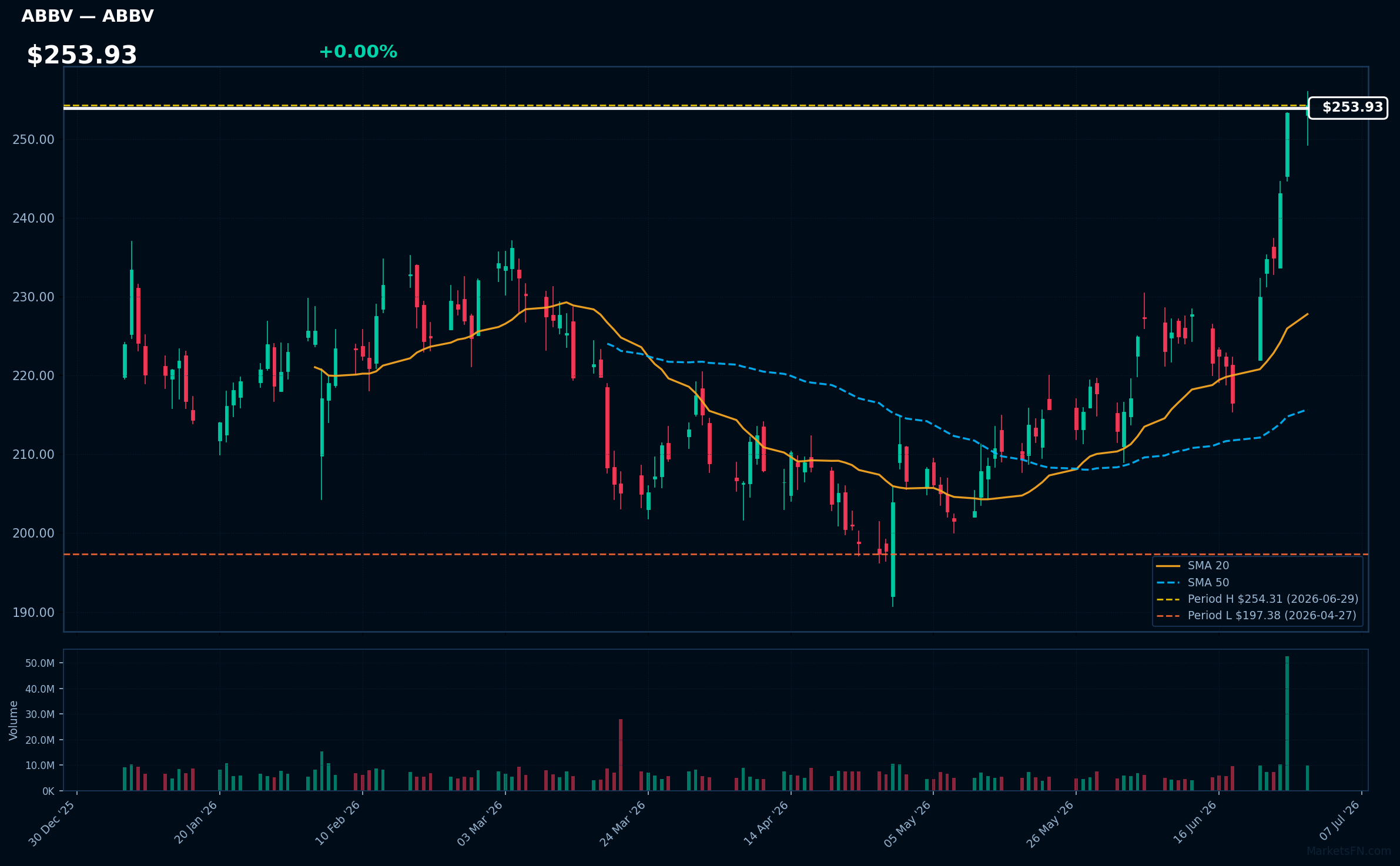The width and height of the screenshot is (1400, 866).
Task: Click the yellow dashed Period H legend swatch
Action: coord(1168,599)
